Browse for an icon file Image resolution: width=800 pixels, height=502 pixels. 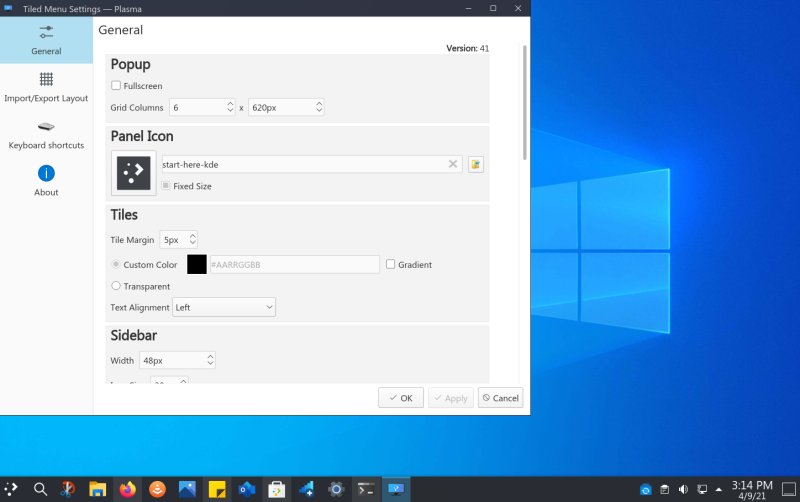(476, 164)
